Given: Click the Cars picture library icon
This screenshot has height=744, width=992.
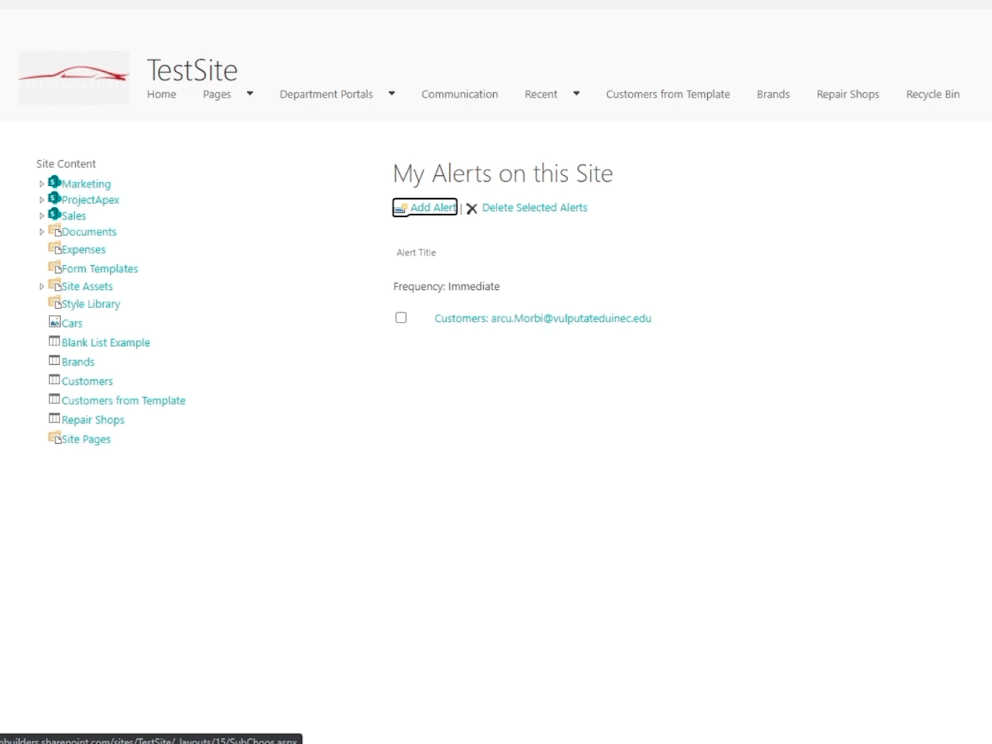Looking at the screenshot, I should point(55,323).
